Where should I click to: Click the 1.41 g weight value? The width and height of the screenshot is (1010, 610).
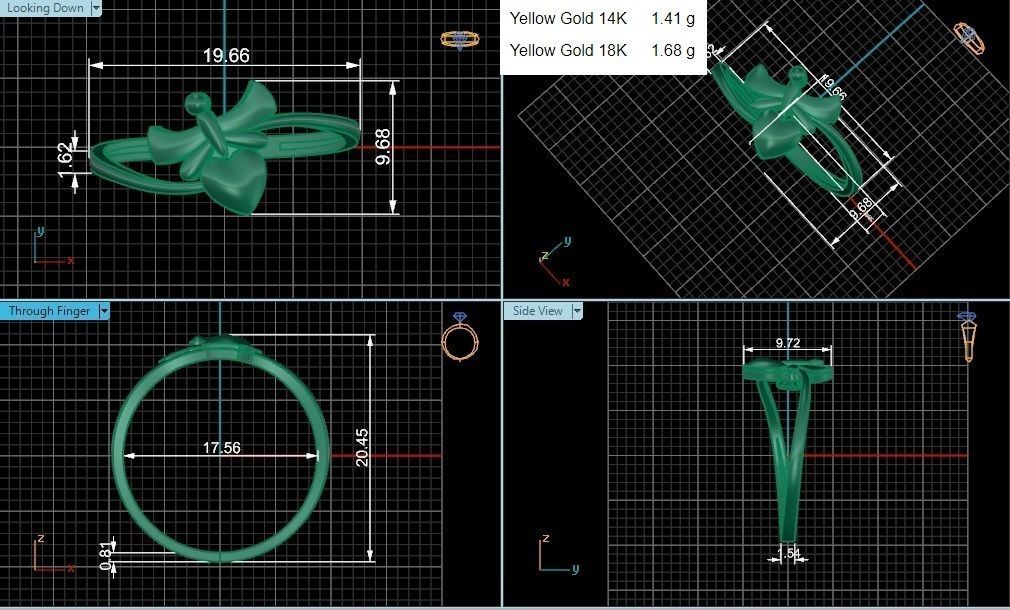click(673, 19)
